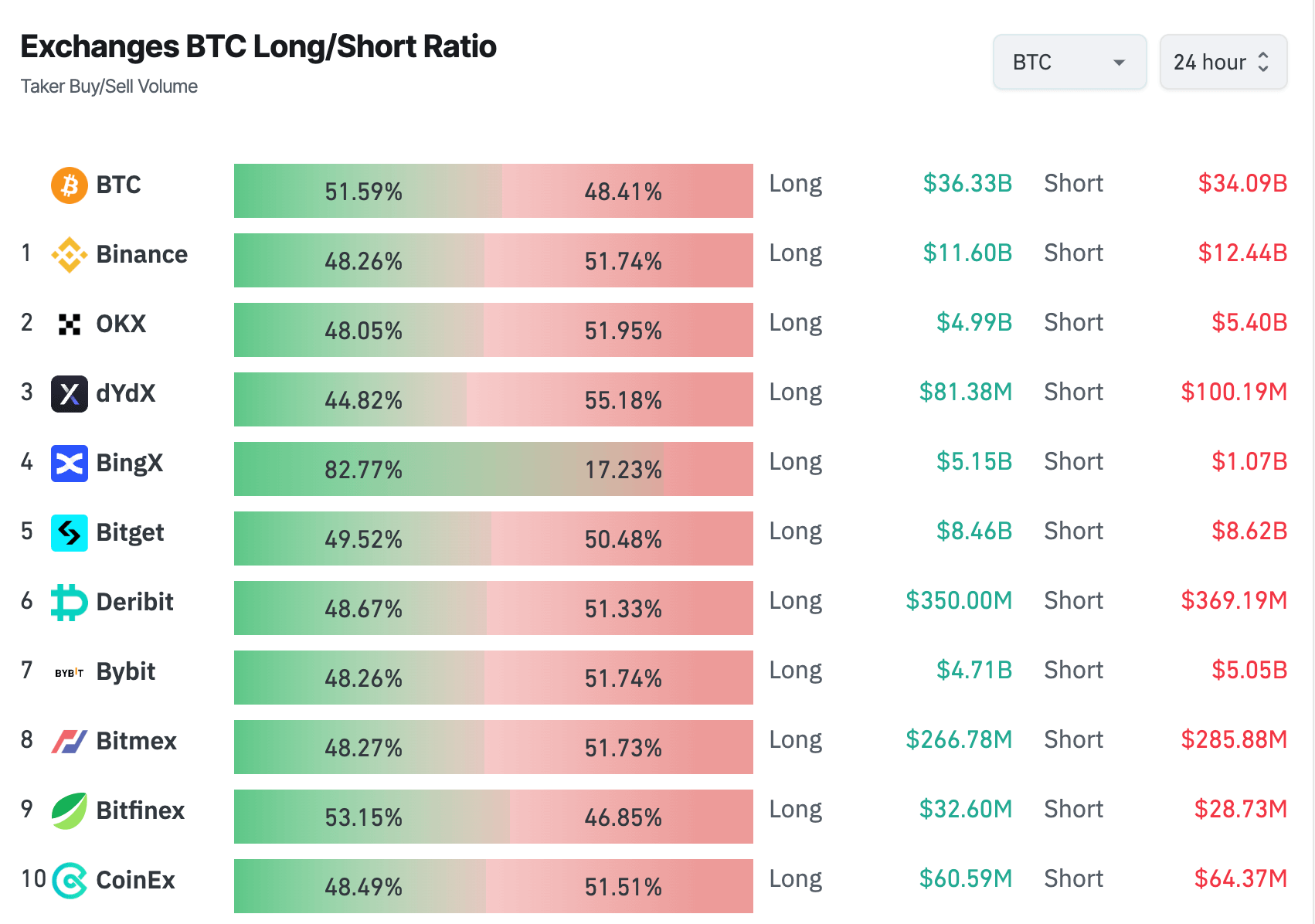Click the dYdX logo icon
The image size is (1315, 924).
tap(70, 394)
